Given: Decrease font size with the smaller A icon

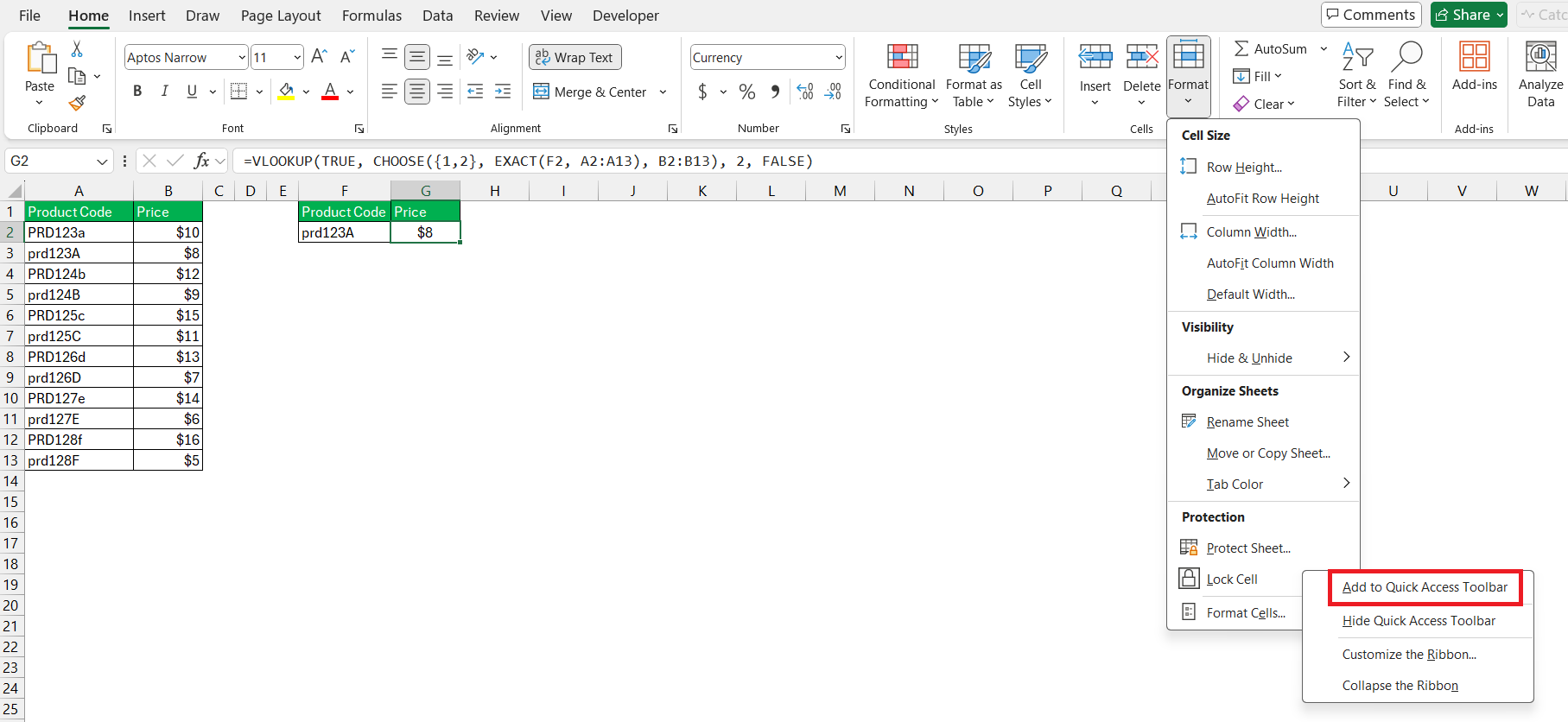Looking at the screenshot, I should tap(347, 57).
